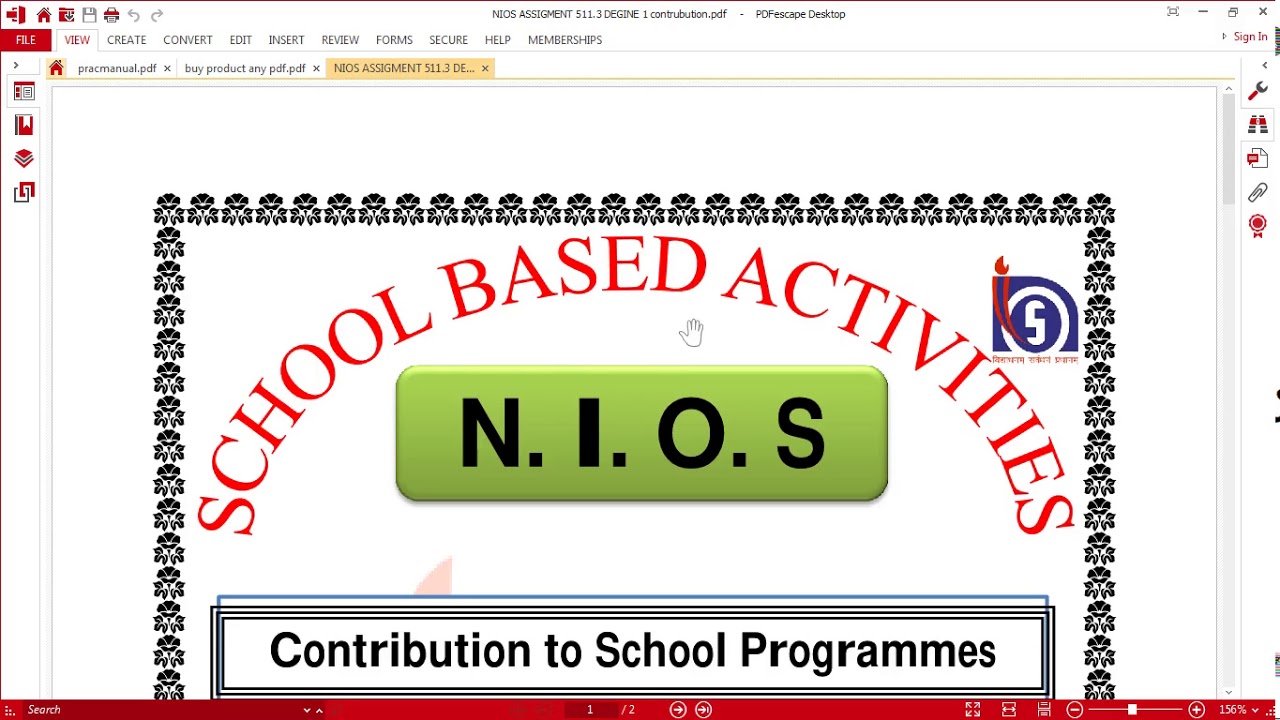Screen dimensions: 1280x720
Task: Click the current page number field
Action: [590, 710]
